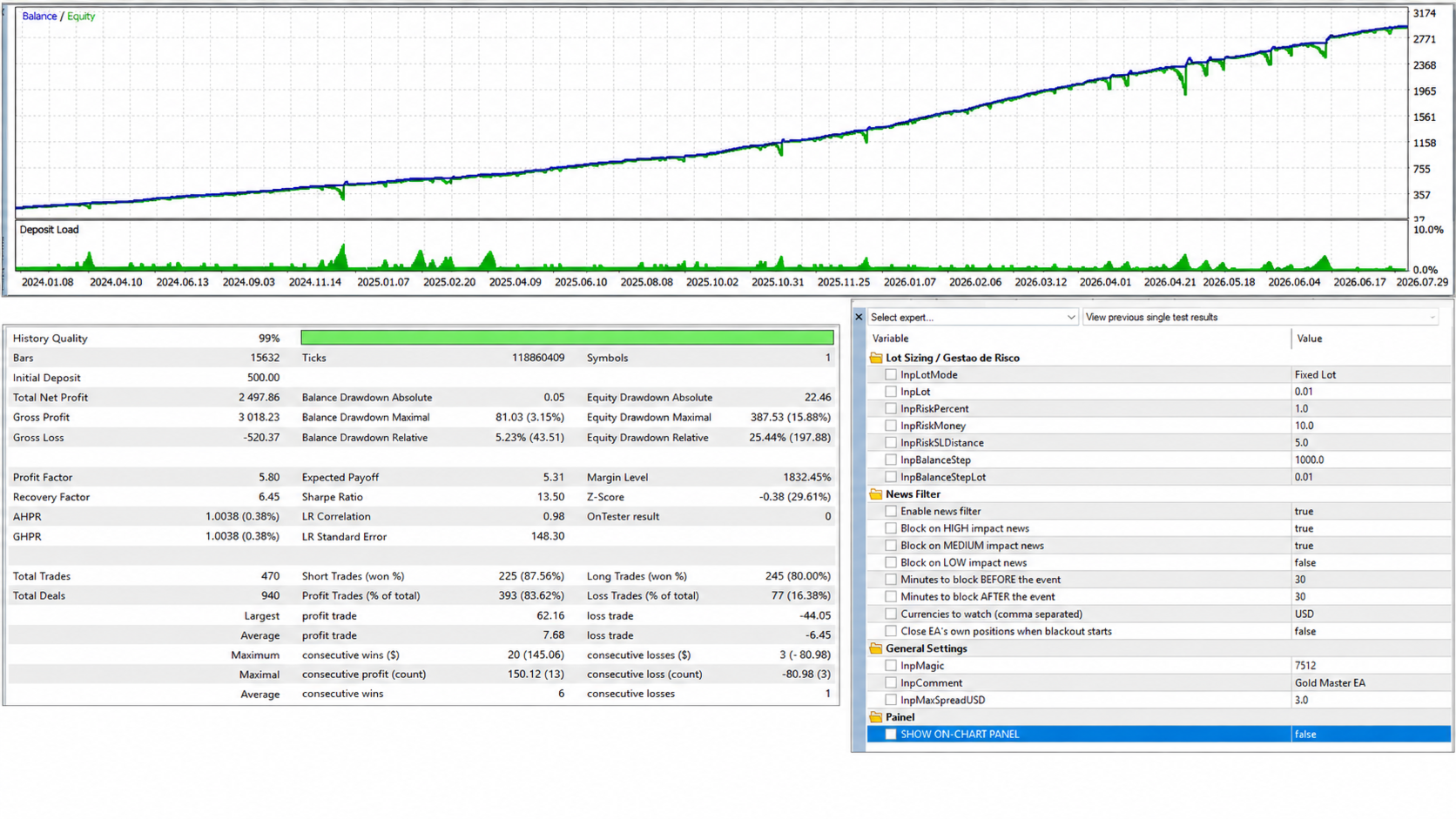Click the News Filter folder icon
The image size is (1456, 819).
click(x=876, y=494)
